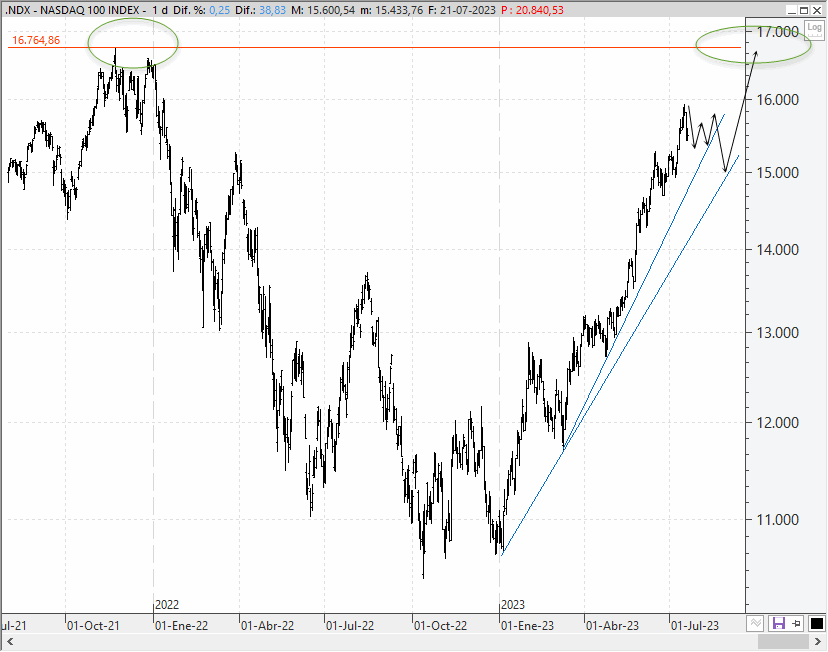
Task: Click the pushpin icon
Action: (797, 623)
